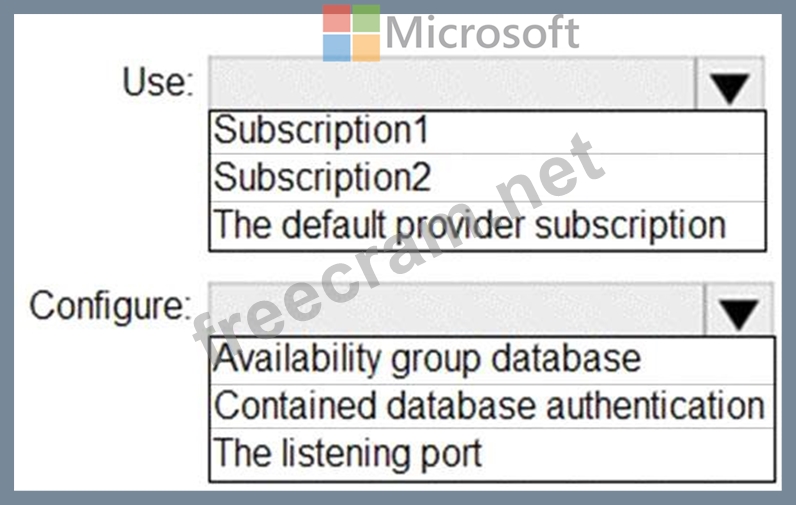Open the Use dropdown arrow
The image size is (796, 505).
(730, 84)
